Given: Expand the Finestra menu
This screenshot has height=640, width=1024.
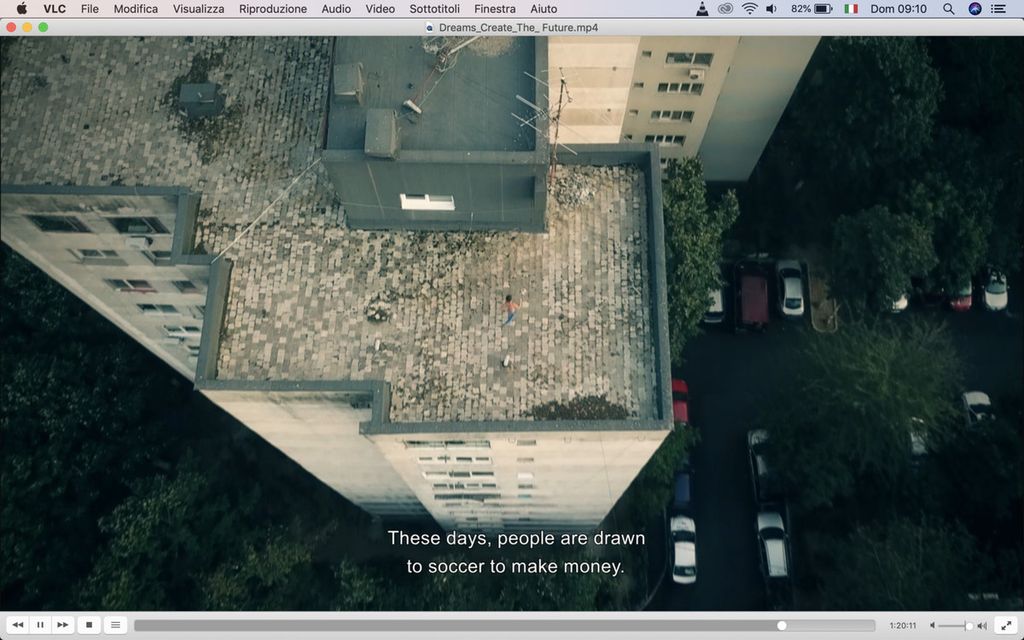Looking at the screenshot, I should pos(495,9).
